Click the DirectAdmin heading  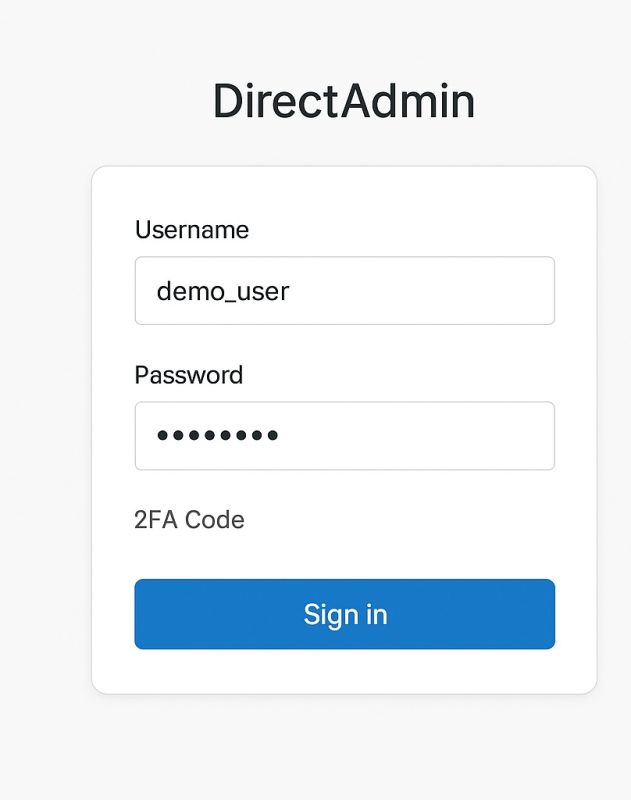tap(344, 102)
